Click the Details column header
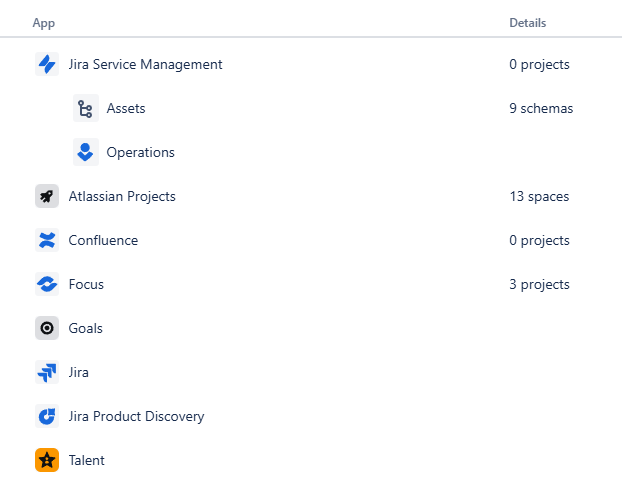 528,23
